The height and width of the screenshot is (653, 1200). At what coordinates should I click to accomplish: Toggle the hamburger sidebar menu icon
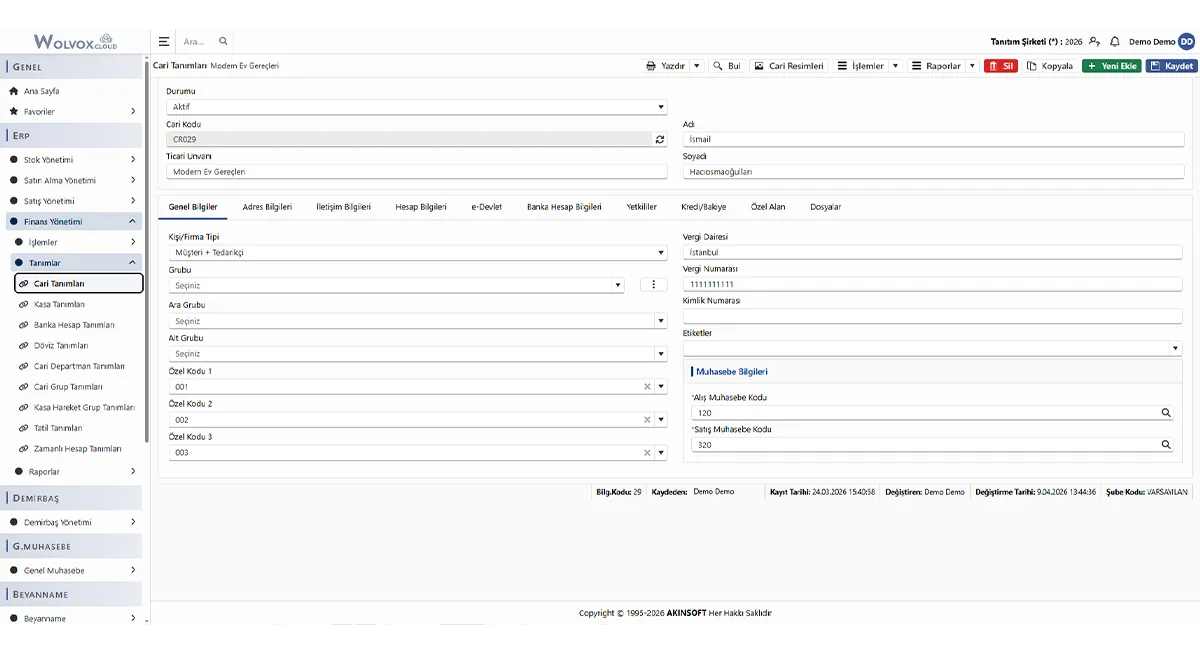(x=164, y=41)
